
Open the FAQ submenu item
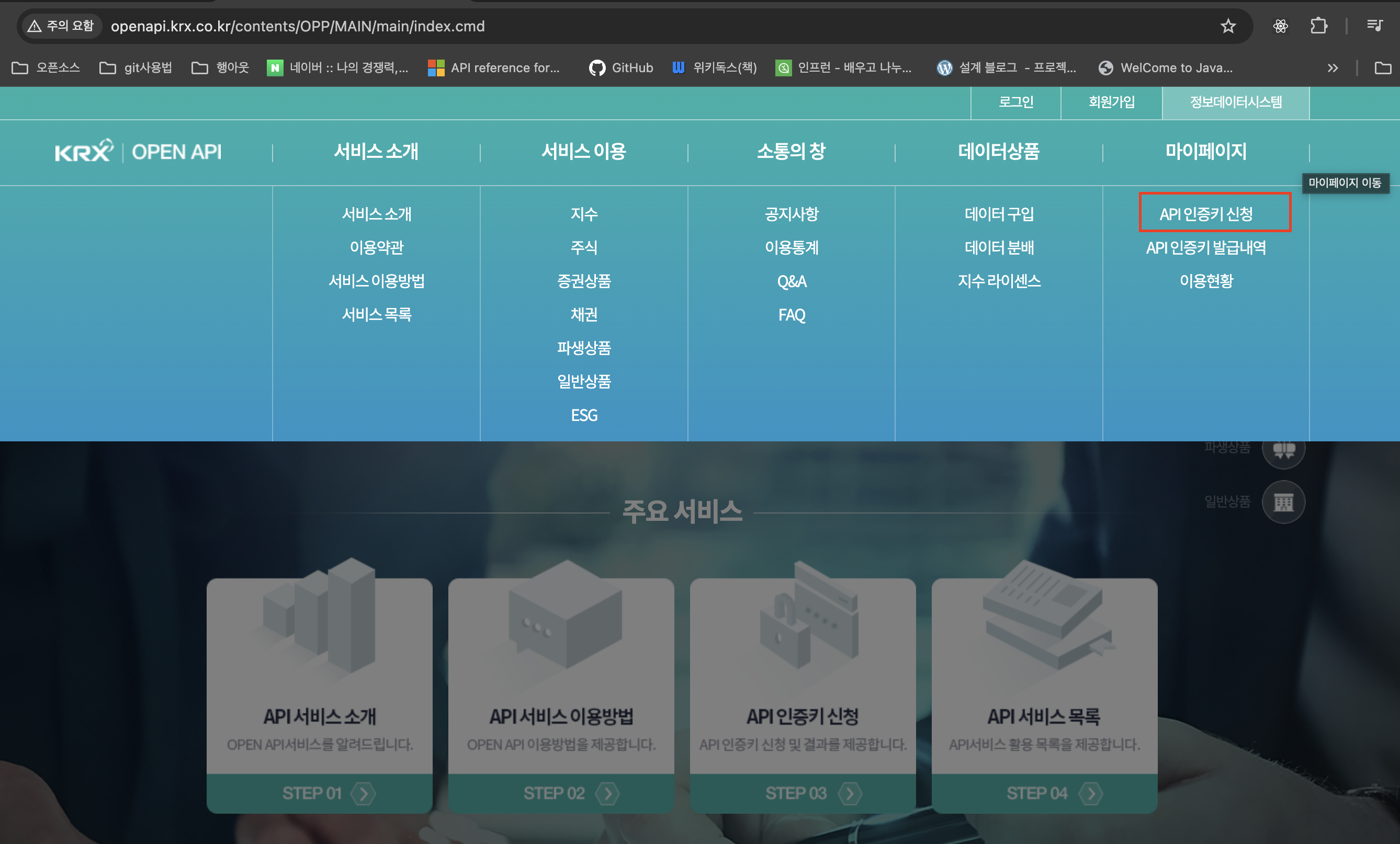[792, 315]
